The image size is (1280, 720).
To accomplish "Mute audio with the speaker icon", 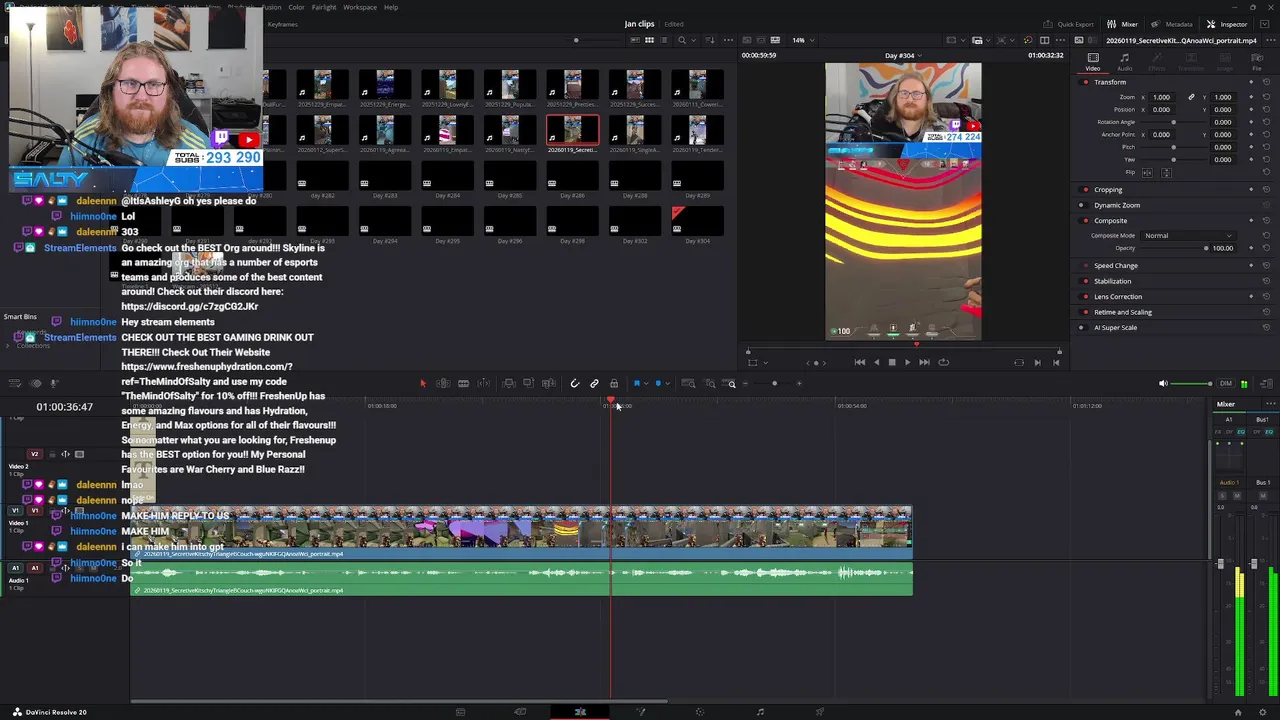I will [1162, 383].
